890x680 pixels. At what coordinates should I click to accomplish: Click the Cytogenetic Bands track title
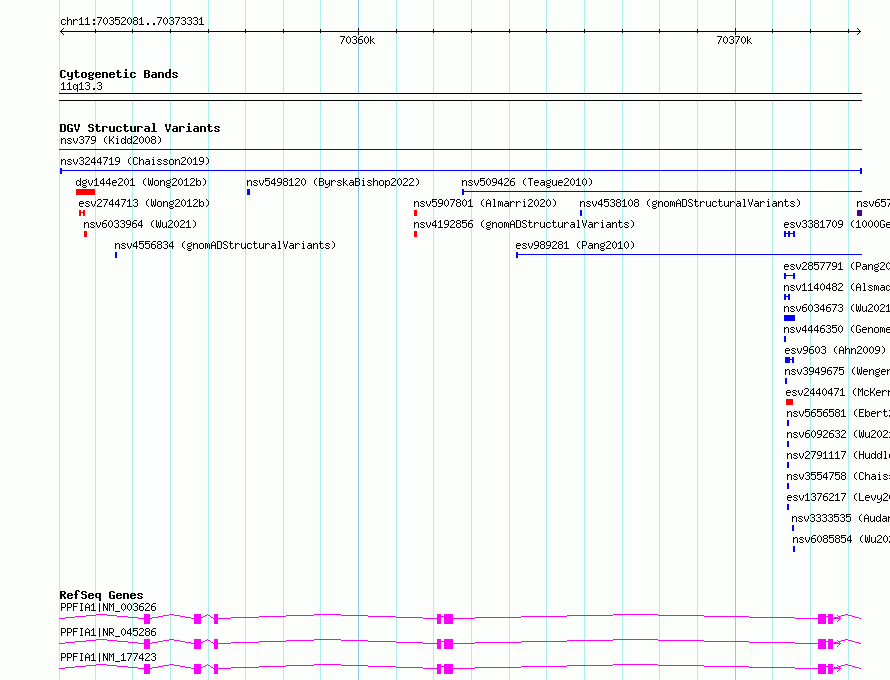pos(119,74)
